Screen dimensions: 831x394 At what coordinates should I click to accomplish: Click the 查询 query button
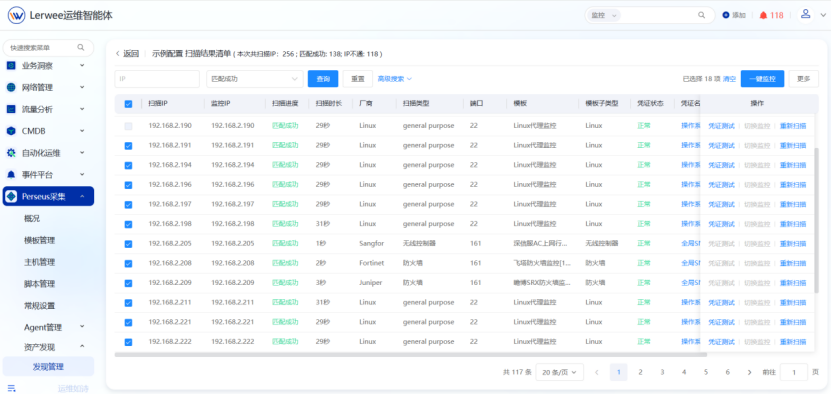click(x=323, y=79)
